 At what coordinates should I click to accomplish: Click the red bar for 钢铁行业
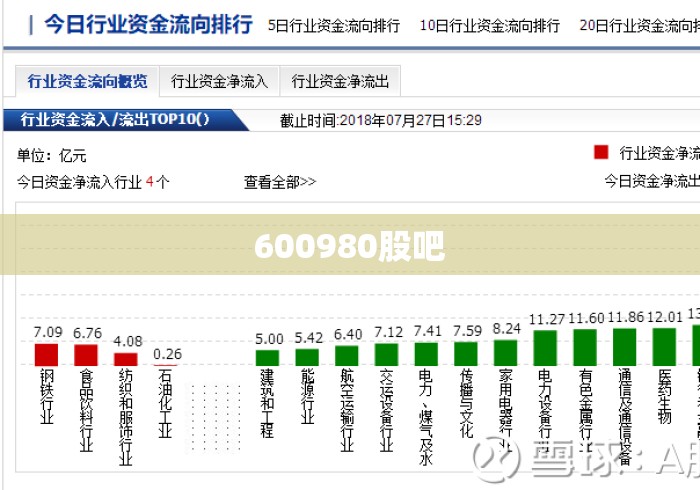click(x=46, y=354)
